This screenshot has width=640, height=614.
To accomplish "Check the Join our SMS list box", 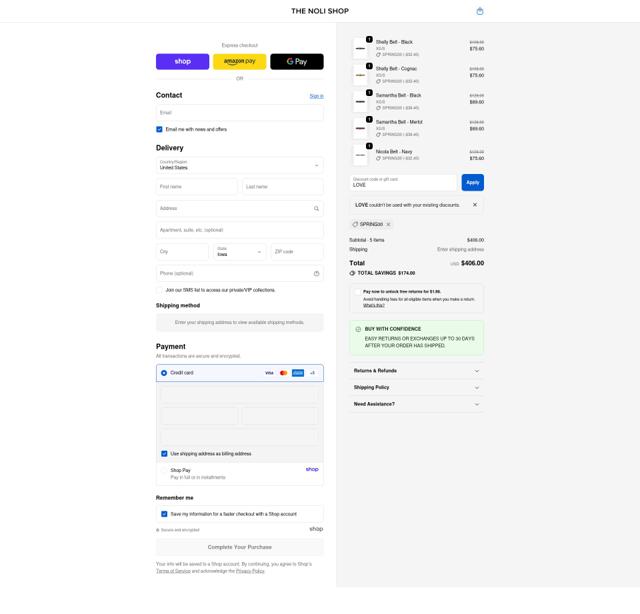I will pos(159,290).
